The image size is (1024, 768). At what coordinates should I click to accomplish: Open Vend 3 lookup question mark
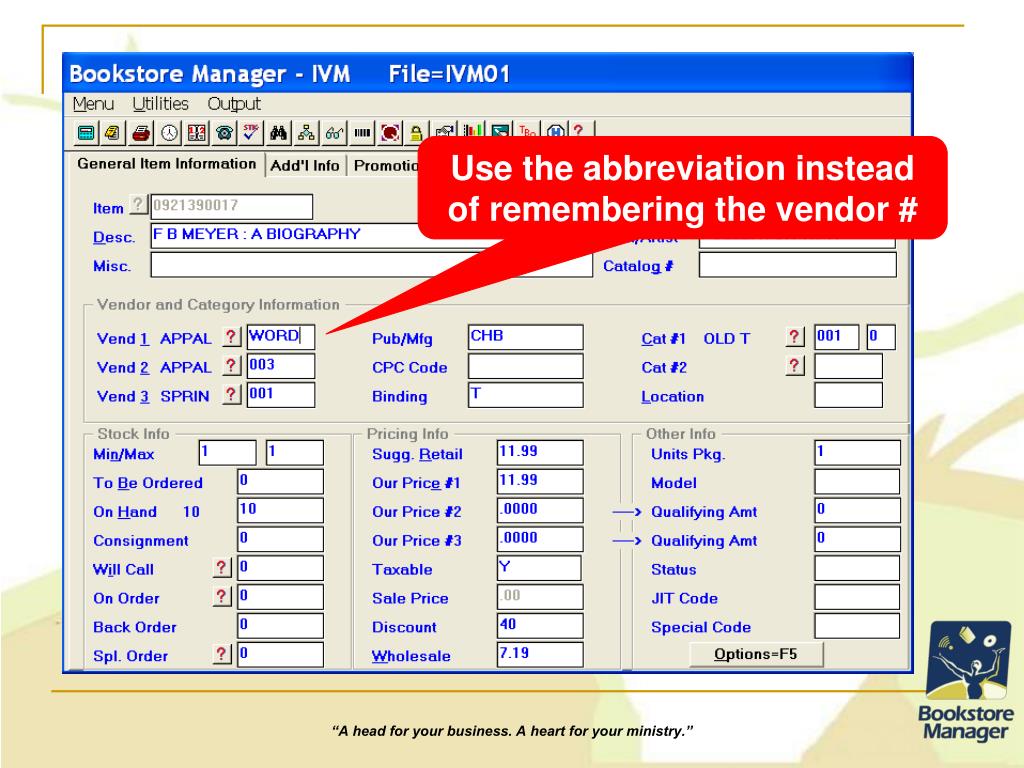click(x=231, y=394)
